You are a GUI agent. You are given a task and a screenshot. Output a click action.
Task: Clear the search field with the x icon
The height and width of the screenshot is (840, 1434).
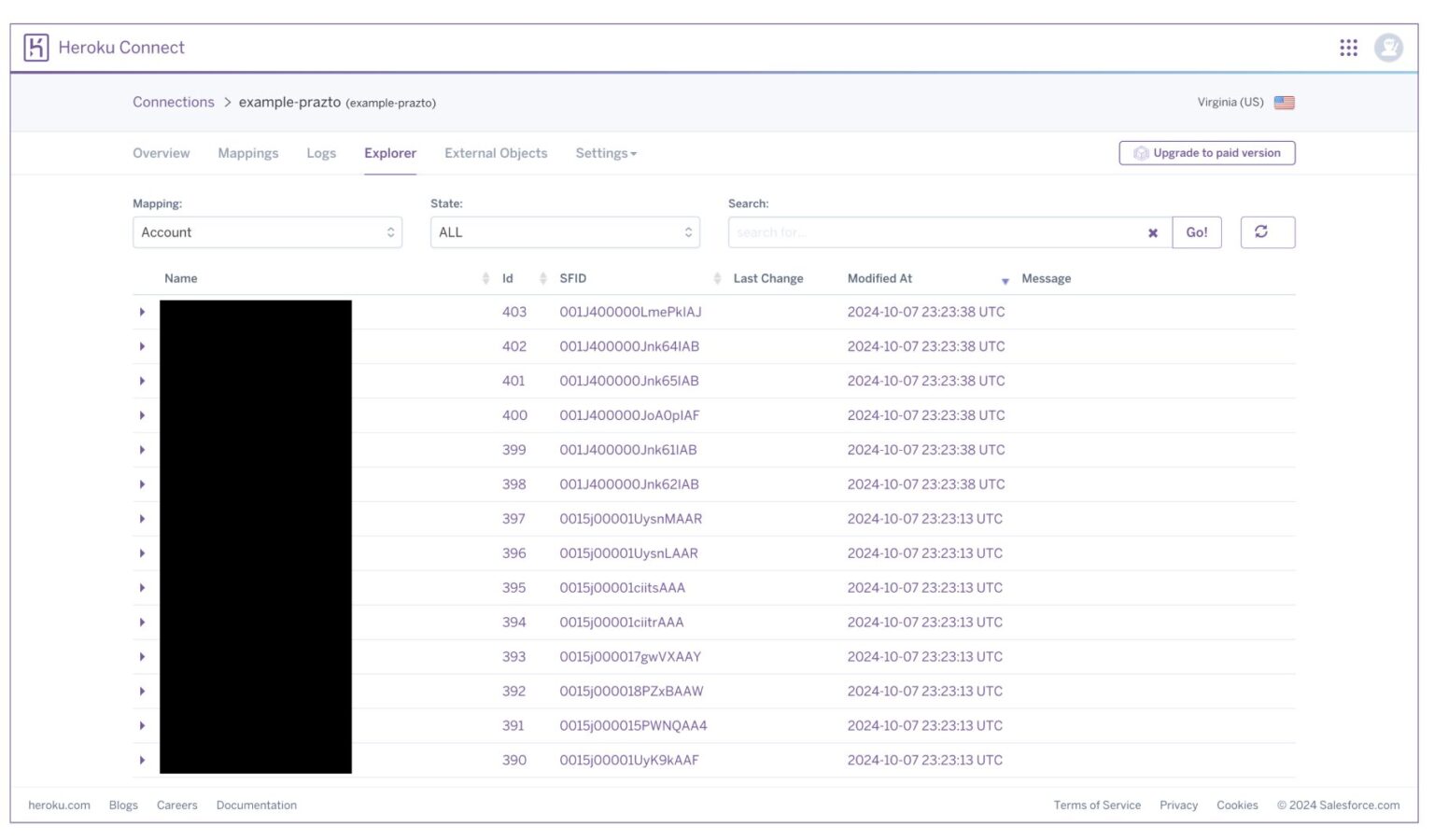click(x=1153, y=232)
